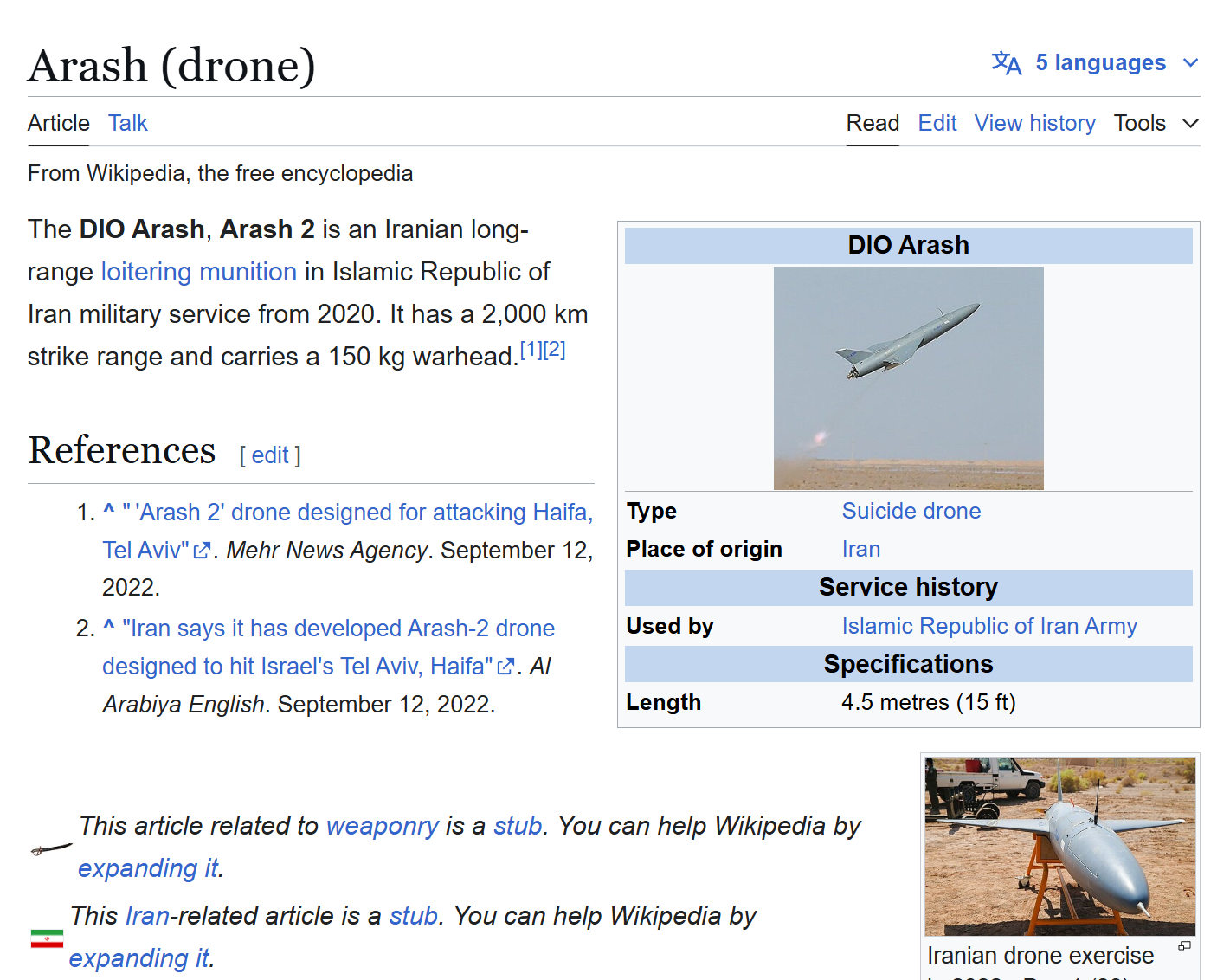Open the DIO Arash infobox launch photo
The height and width of the screenshot is (980, 1217).
tap(909, 378)
